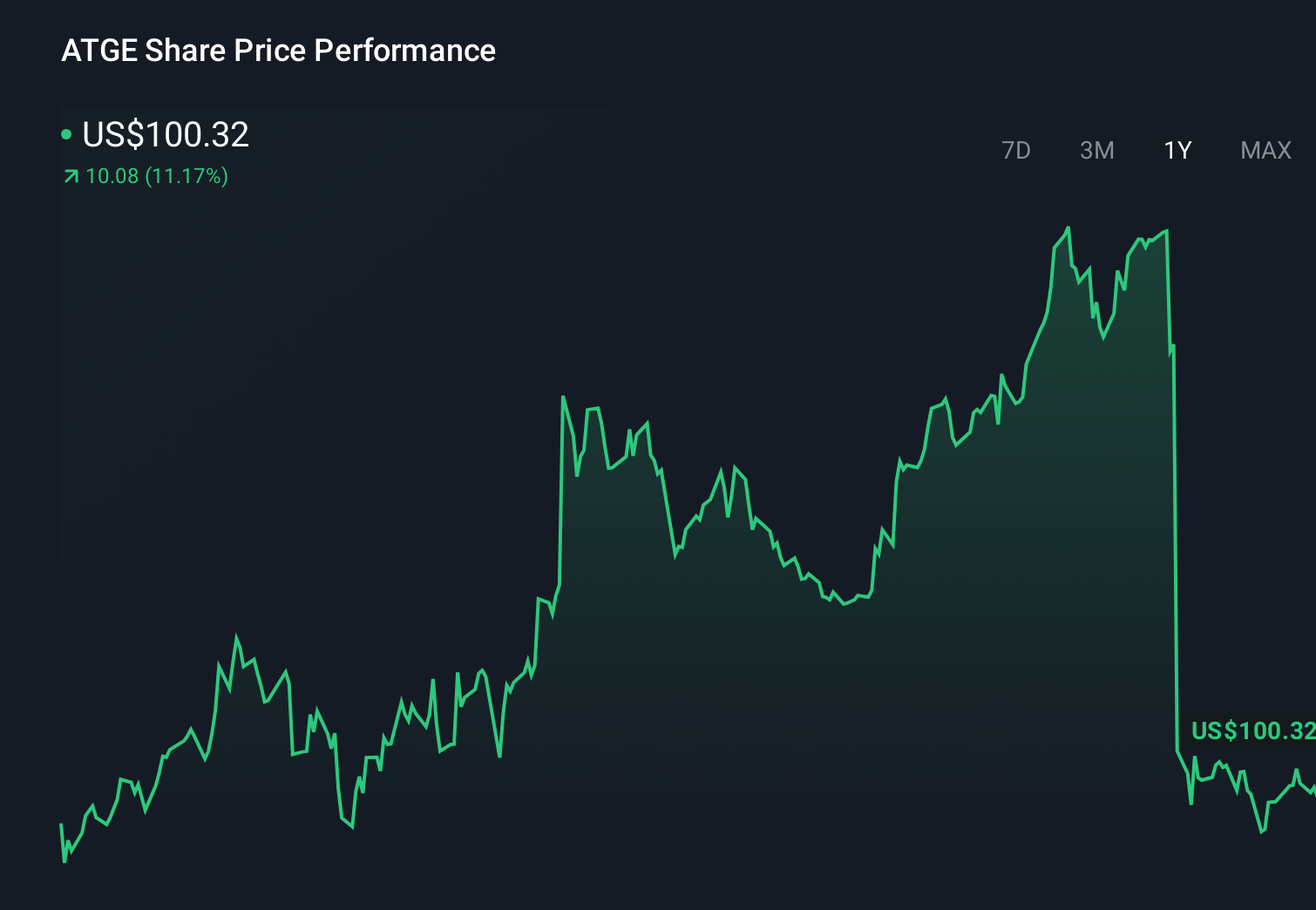Viewport: 1316px width, 910px height.
Task: Click the mid-chart spike near center
Action: pos(563,397)
